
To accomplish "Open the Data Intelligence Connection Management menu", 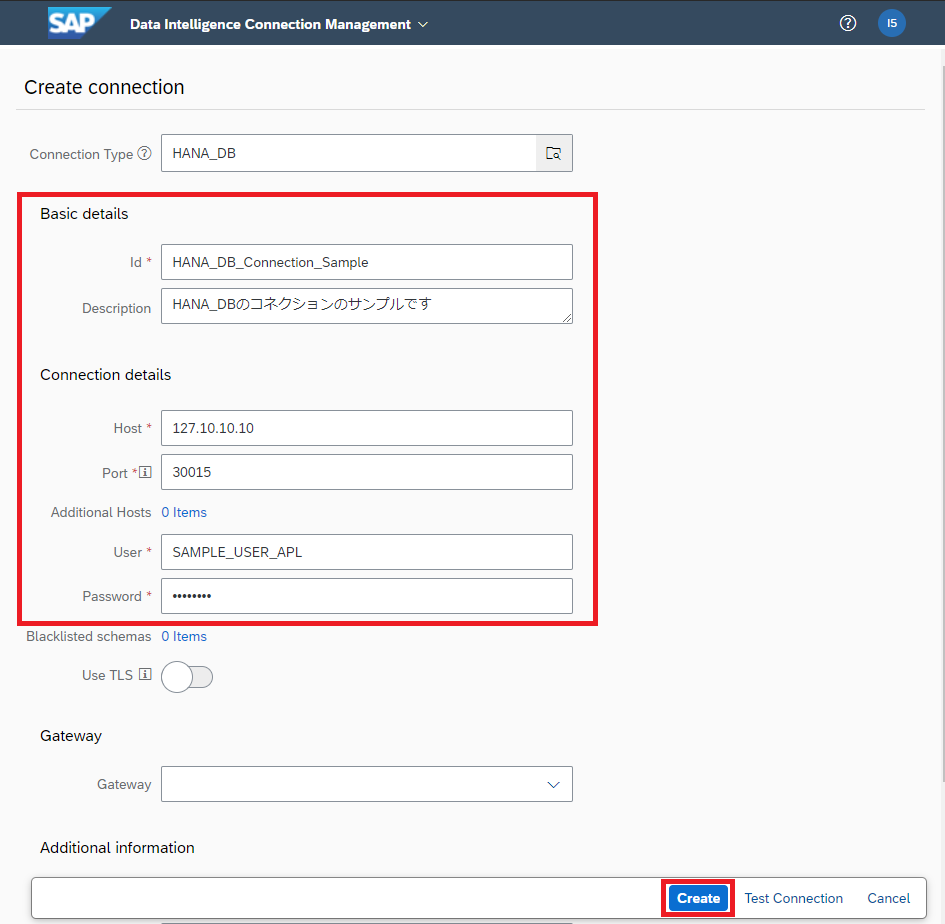I will coord(278,24).
